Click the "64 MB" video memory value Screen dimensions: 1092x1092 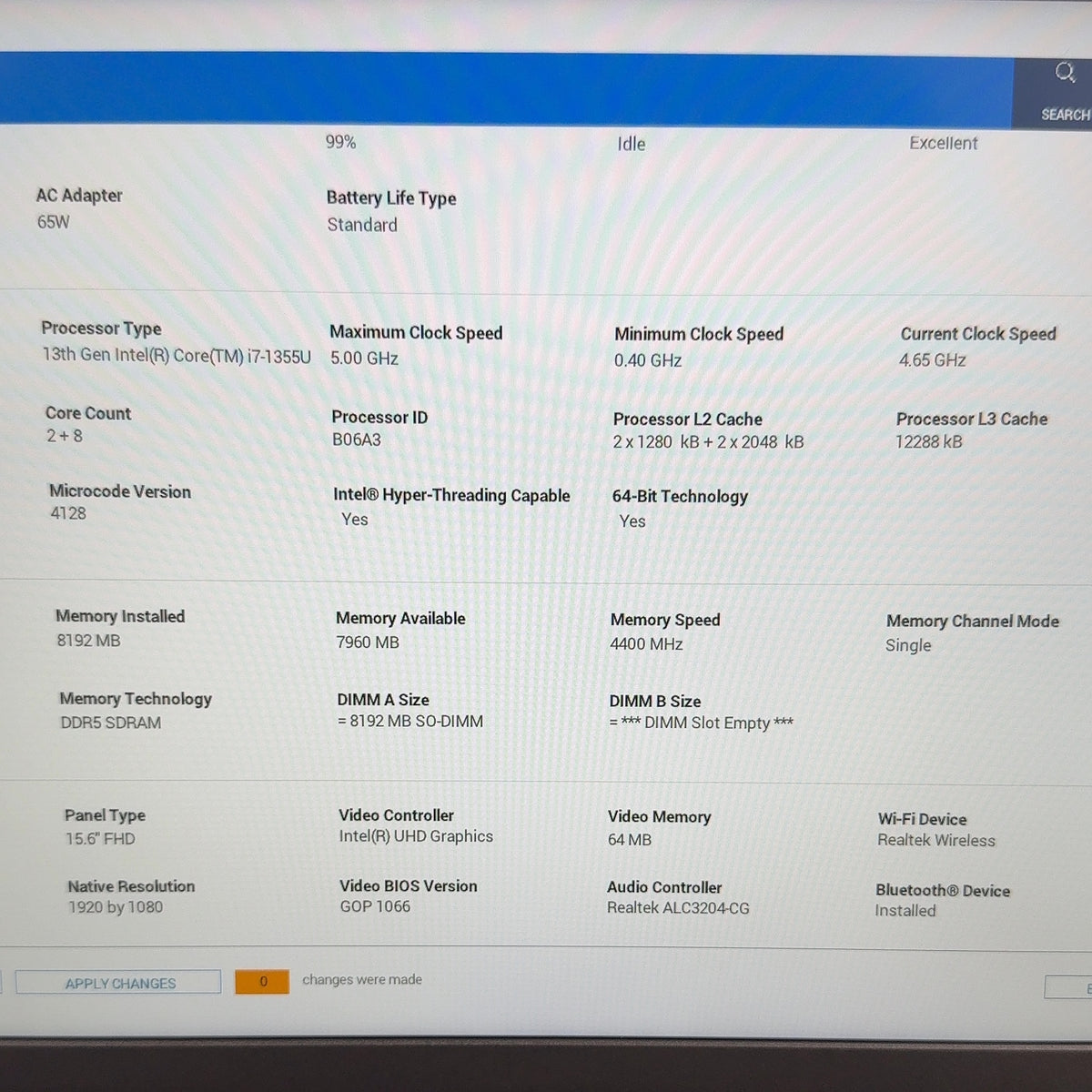[630, 840]
